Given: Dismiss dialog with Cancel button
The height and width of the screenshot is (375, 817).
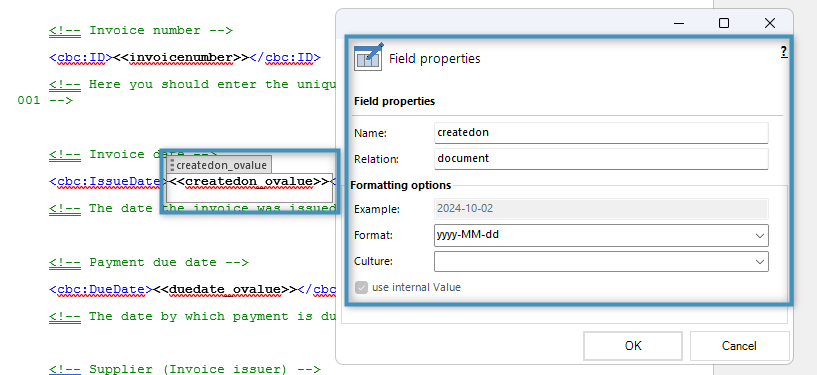Looking at the screenshot, I should tap(739, 346).
